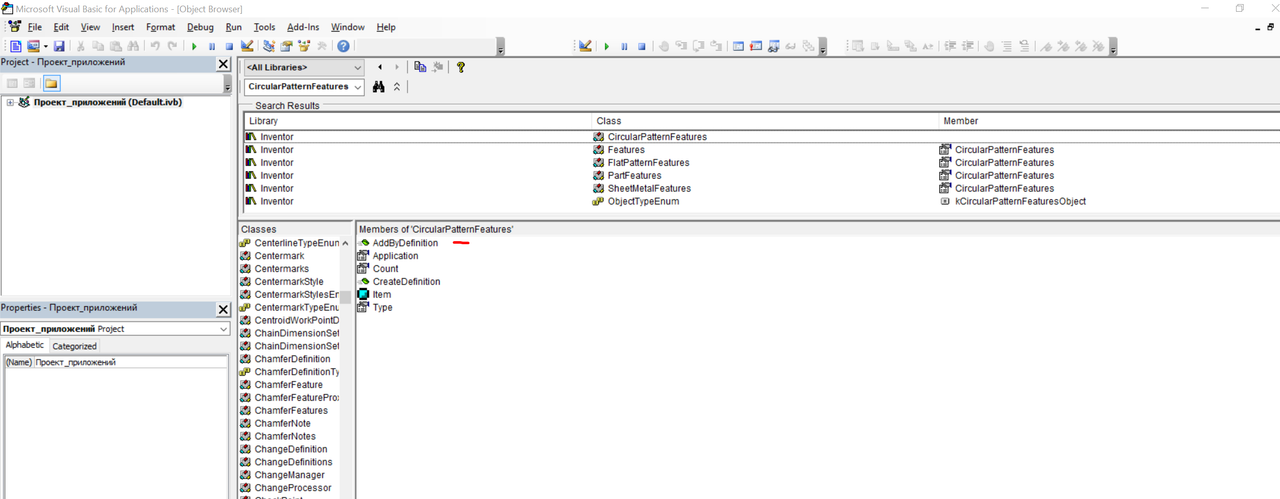Image resolution: width=1280 pixels, height=499 pixels.
Task: Click the Insert UserForm toolbar icon
Action: click(33, 46)
